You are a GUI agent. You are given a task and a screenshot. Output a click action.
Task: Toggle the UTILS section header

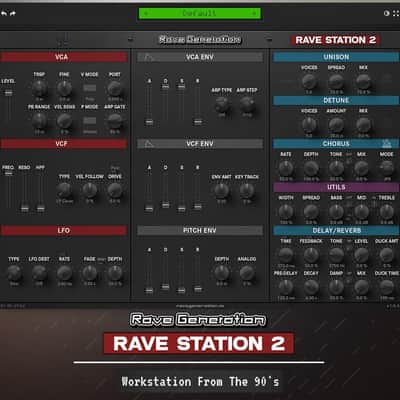pos(336,187)
